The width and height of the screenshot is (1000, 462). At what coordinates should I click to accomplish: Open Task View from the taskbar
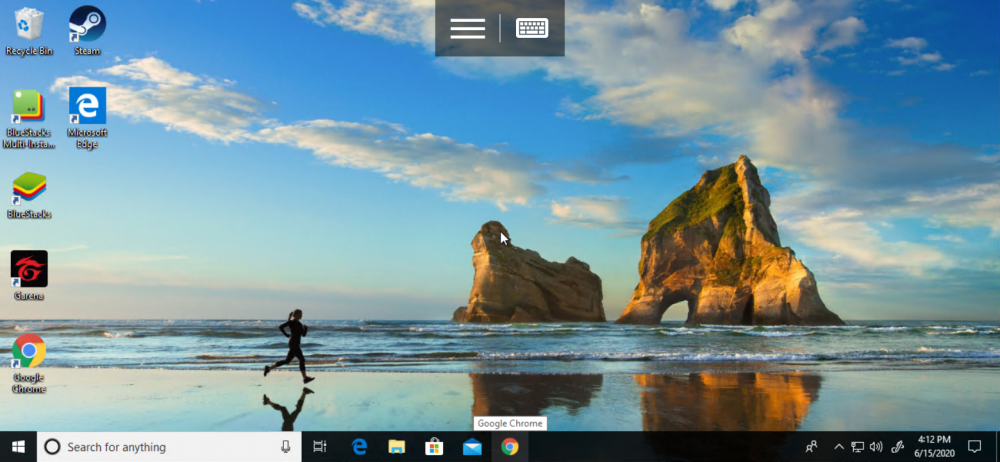tap(320, 447)
